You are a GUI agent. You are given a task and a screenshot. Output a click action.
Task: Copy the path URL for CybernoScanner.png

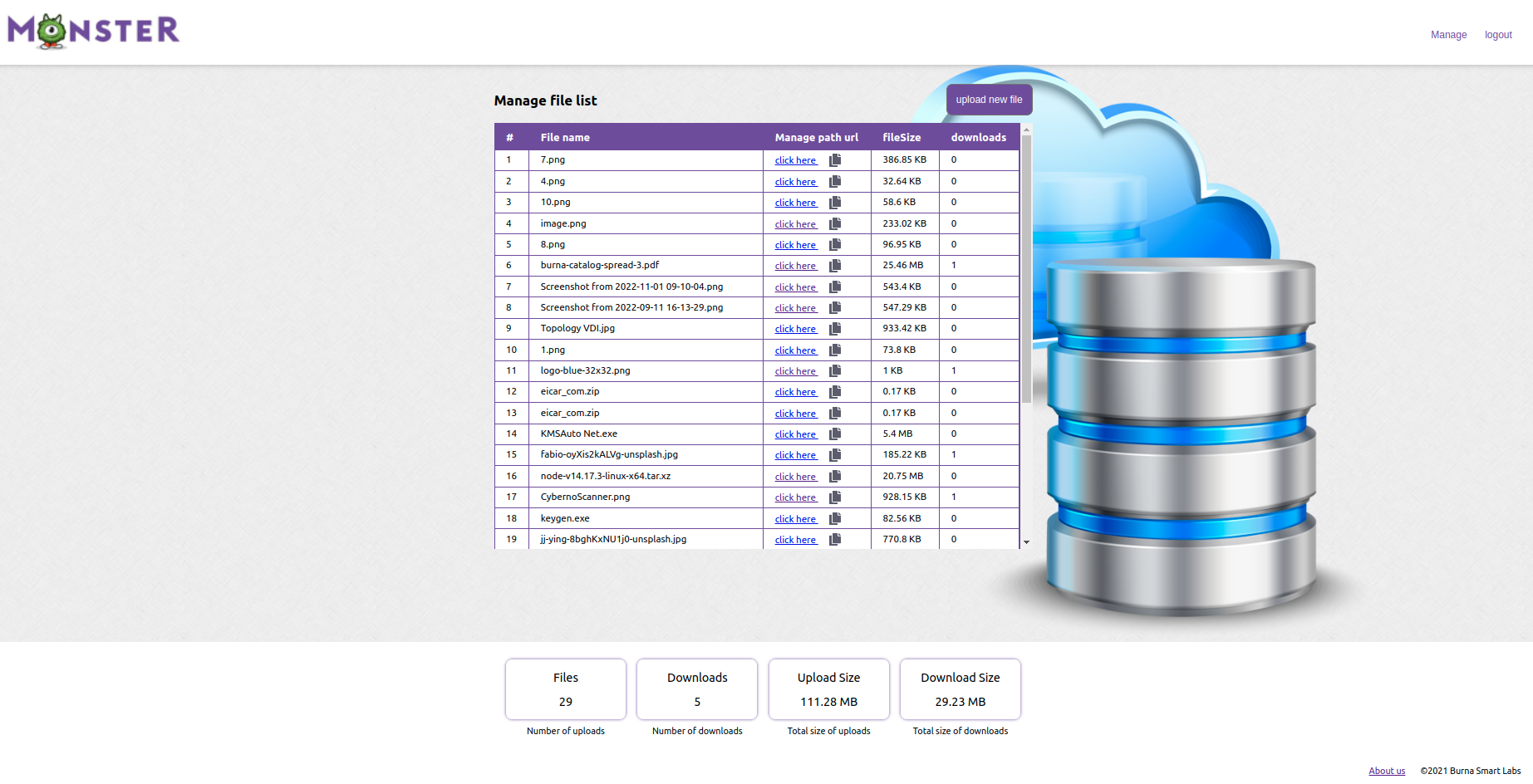[835, 497]
